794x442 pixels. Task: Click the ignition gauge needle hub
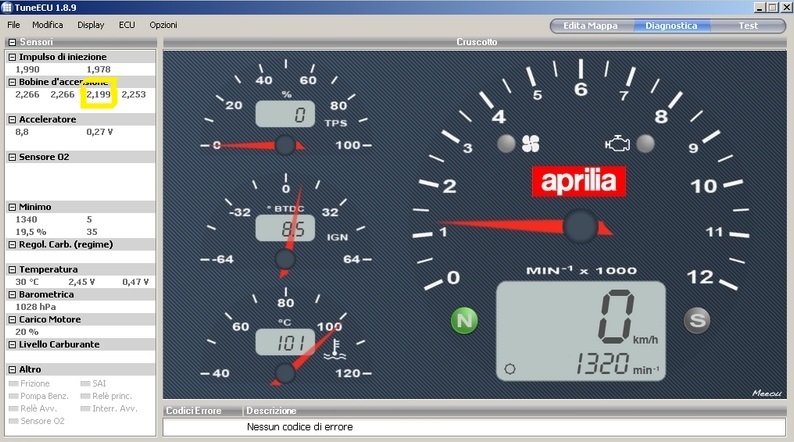point(285,259)
